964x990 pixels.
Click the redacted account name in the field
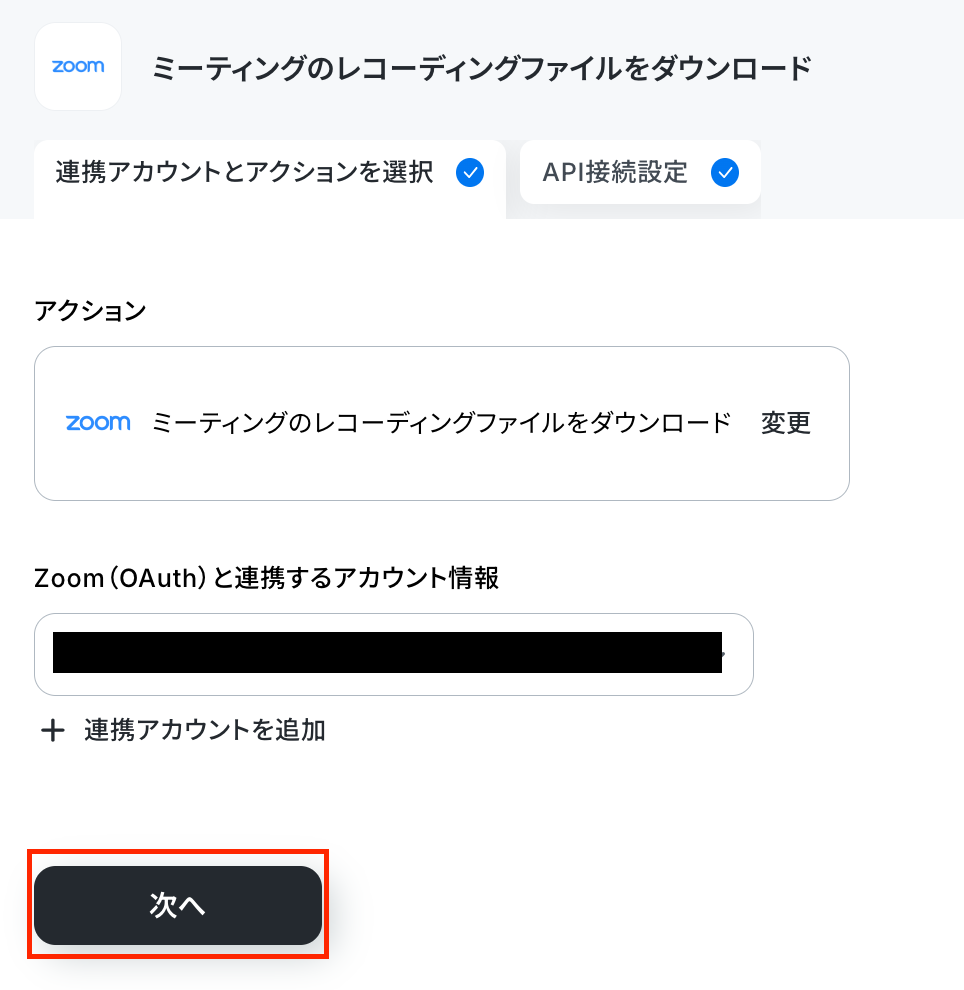(387, 652)
